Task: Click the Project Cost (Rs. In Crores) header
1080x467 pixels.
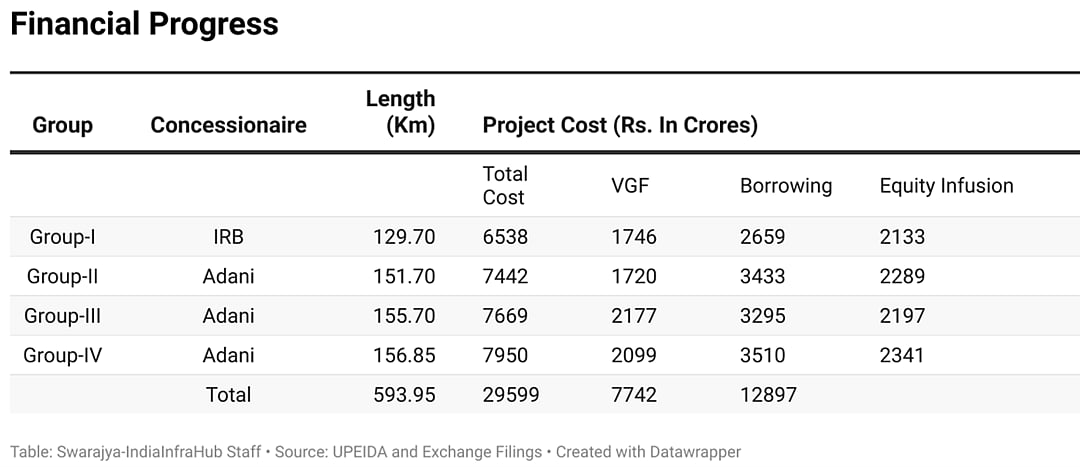Action: click(620, 125)
